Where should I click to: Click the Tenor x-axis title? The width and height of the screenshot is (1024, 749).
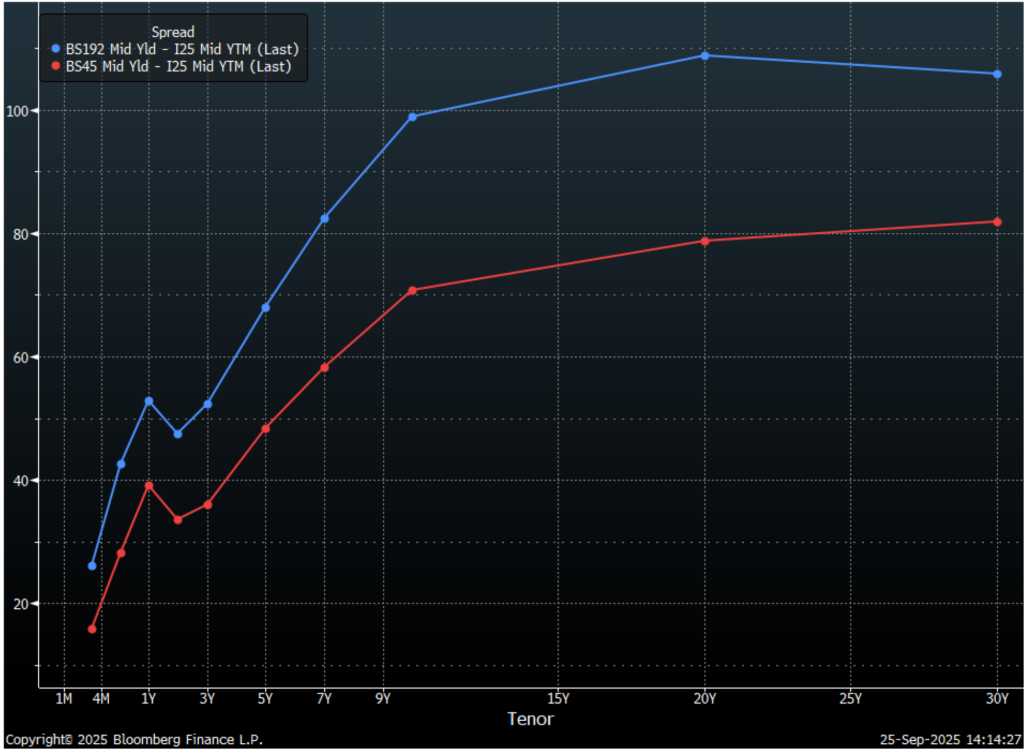click(x=530, y=719)
